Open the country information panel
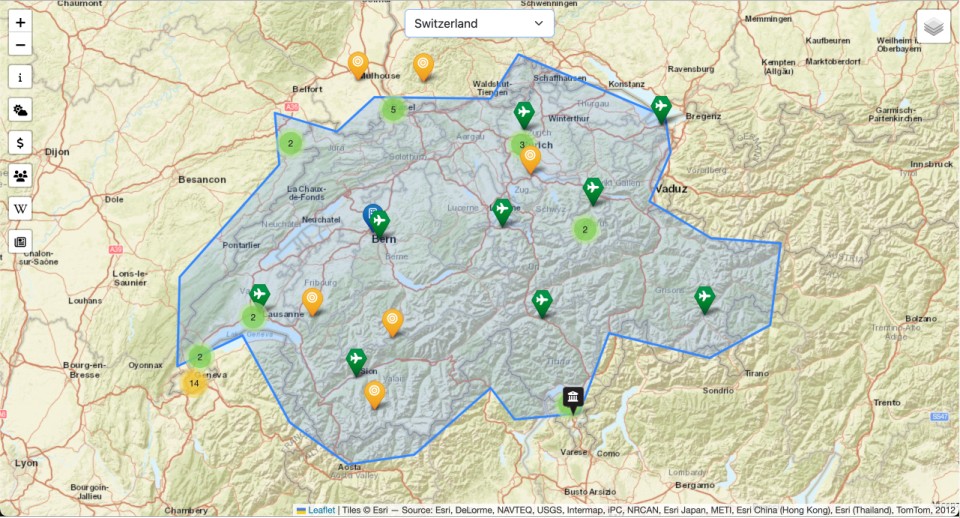960x518 pixels. click(20, 77)
